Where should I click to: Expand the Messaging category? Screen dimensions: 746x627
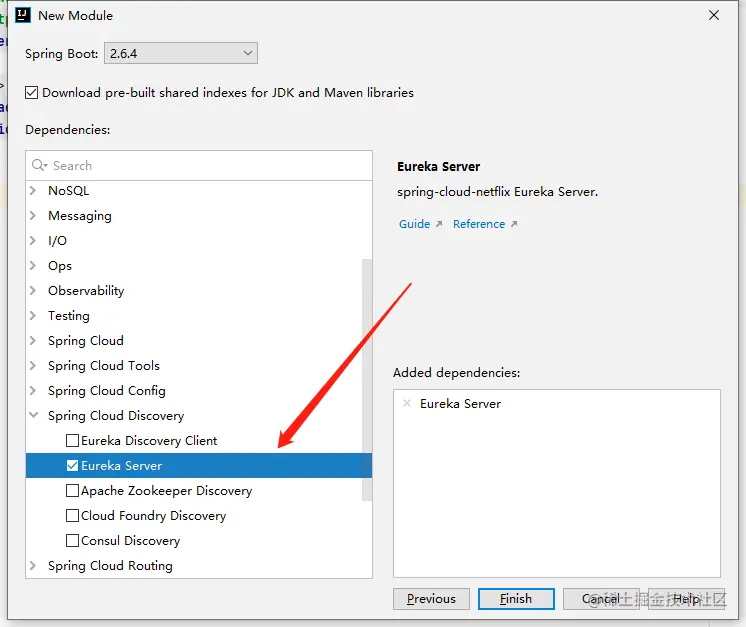(x=33, y=216)
